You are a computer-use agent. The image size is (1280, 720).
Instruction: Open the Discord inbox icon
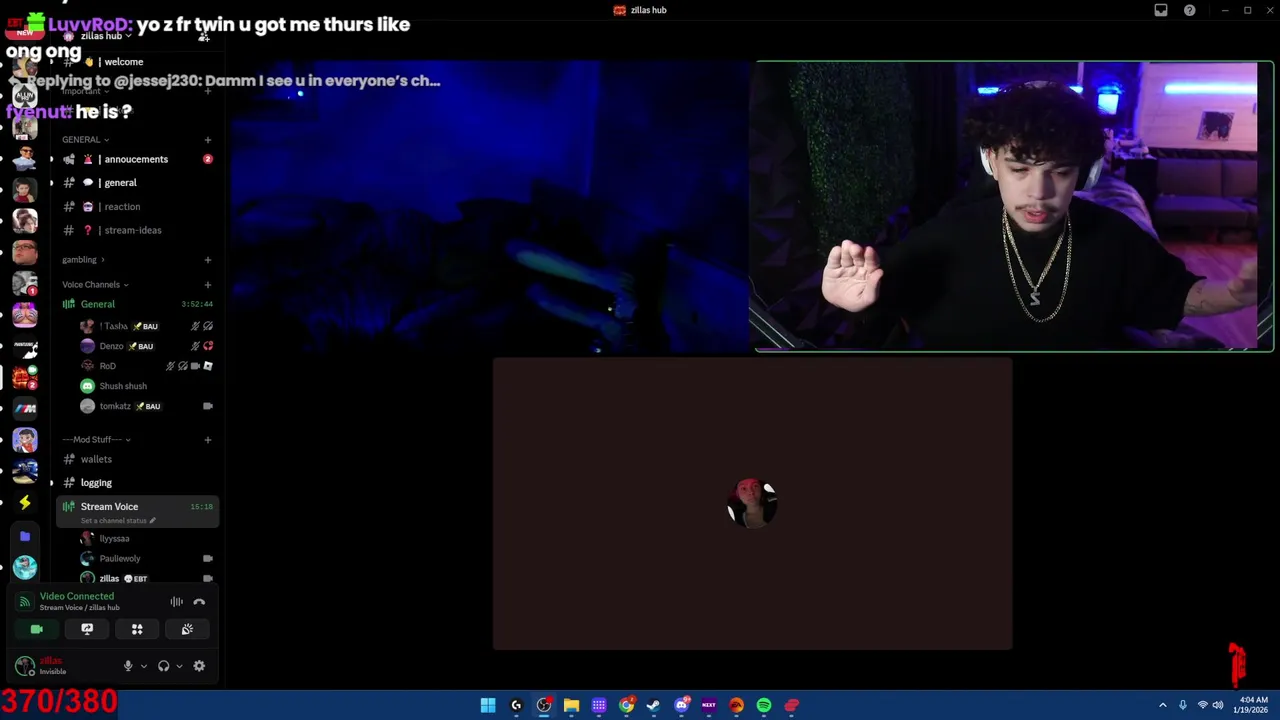1161,10
